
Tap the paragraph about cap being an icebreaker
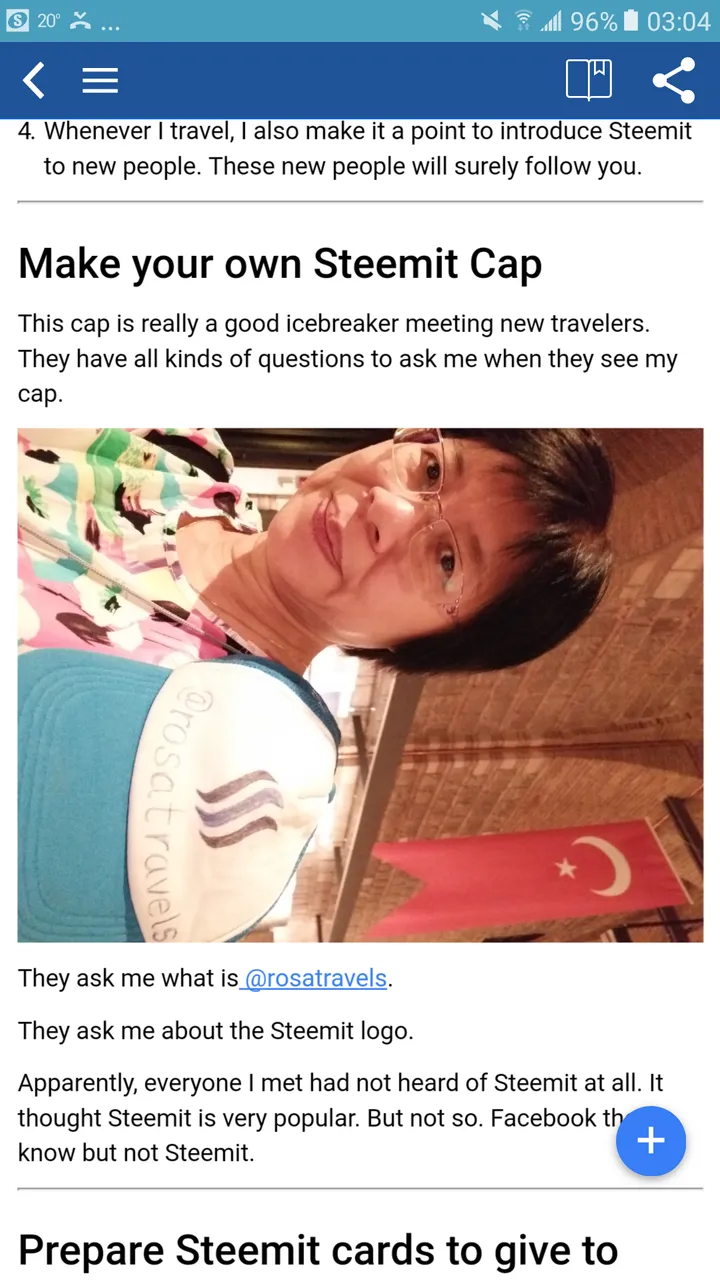(348, 359)
